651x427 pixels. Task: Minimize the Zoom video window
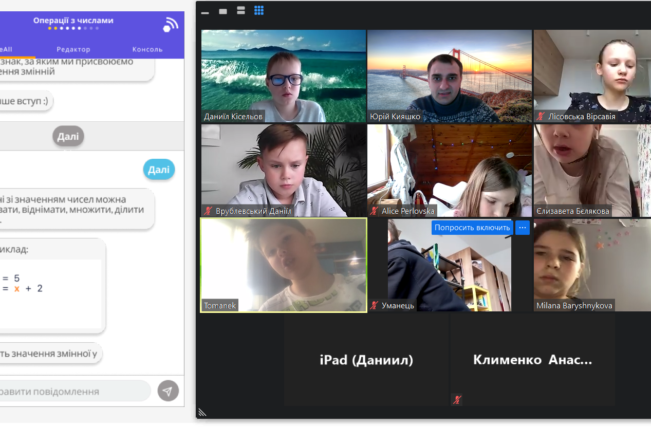[x=205, y=12]
